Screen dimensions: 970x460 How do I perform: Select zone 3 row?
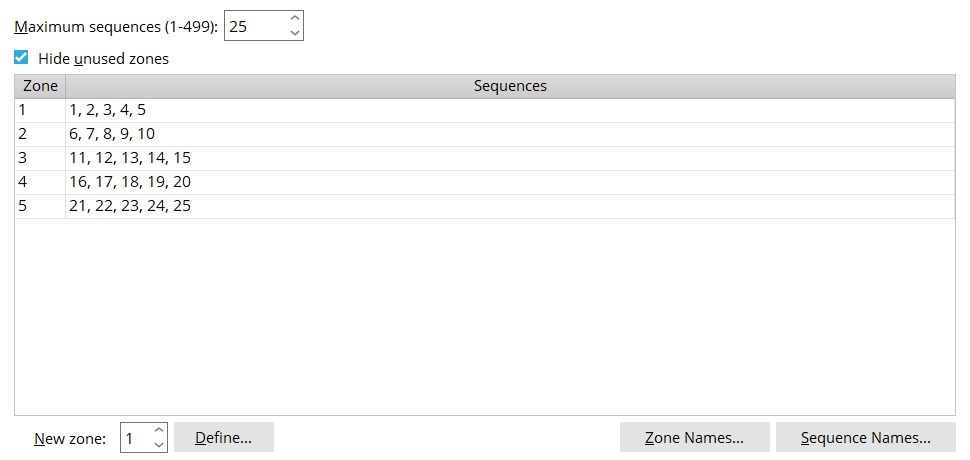tap(485, 158)
